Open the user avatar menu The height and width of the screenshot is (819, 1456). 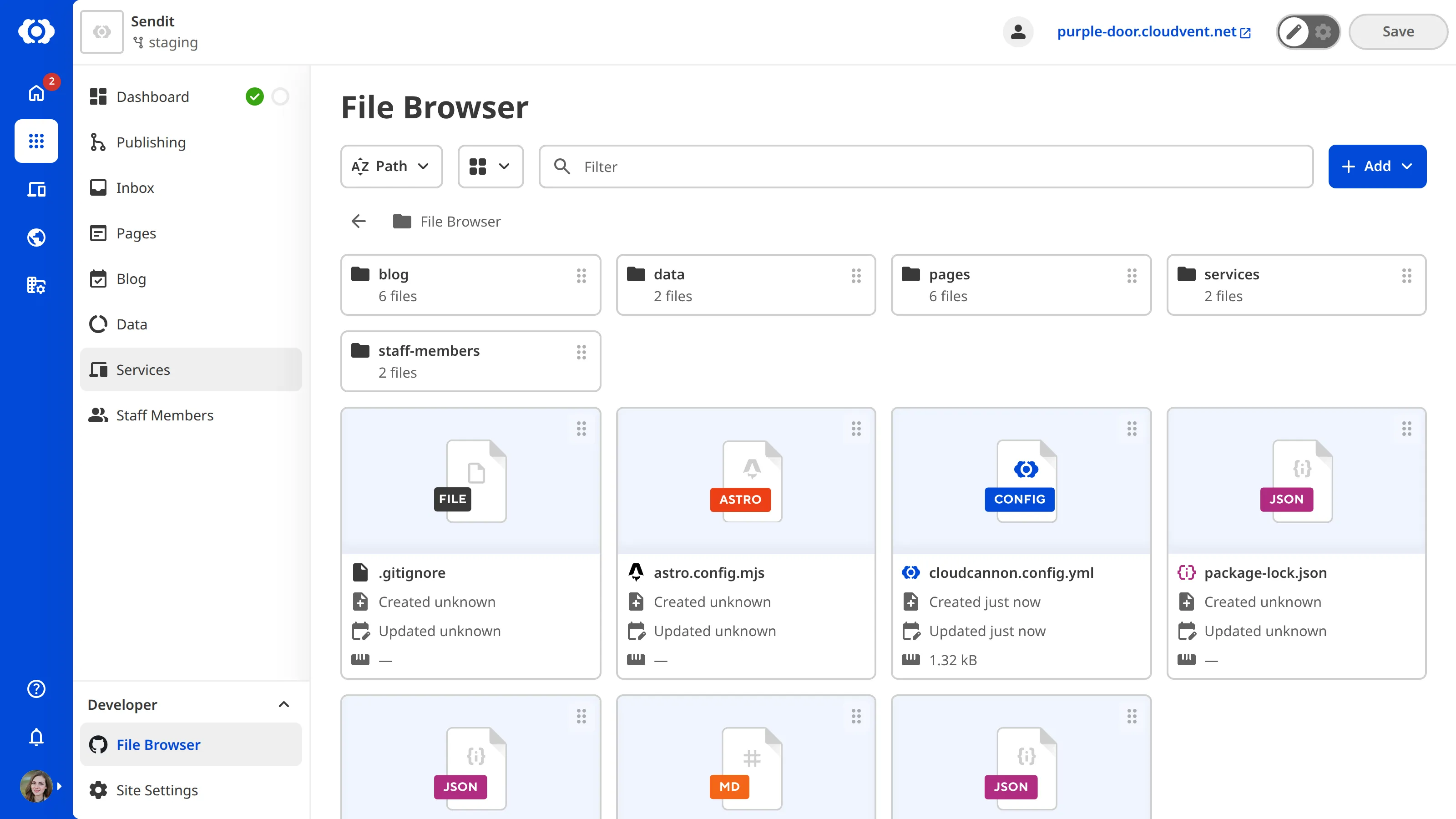pos(37,786)
